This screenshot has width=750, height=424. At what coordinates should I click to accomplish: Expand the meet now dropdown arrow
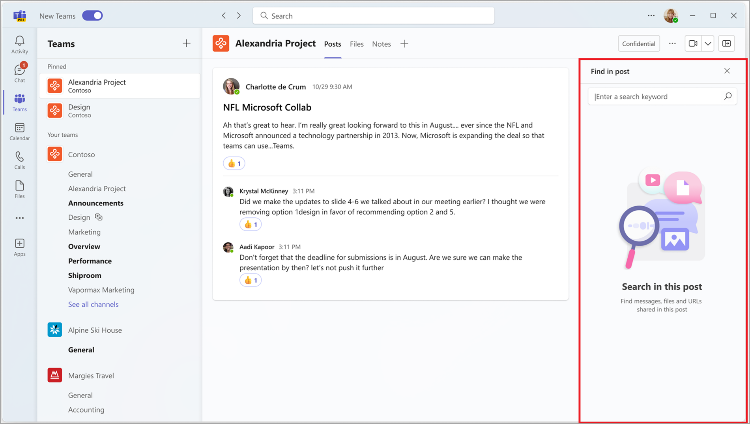[x=707, y=44]
